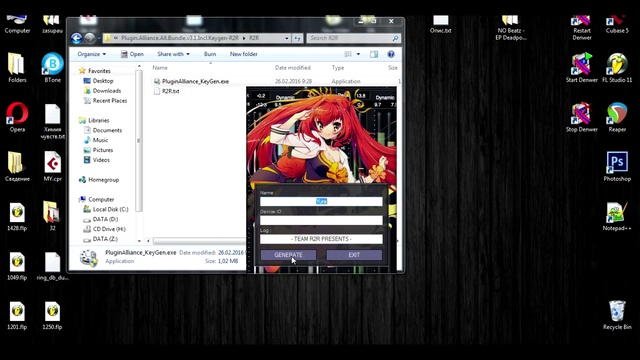Click Explorer forward navigation arrow
This screenshot has width=640, height=360.
[90, 38]
